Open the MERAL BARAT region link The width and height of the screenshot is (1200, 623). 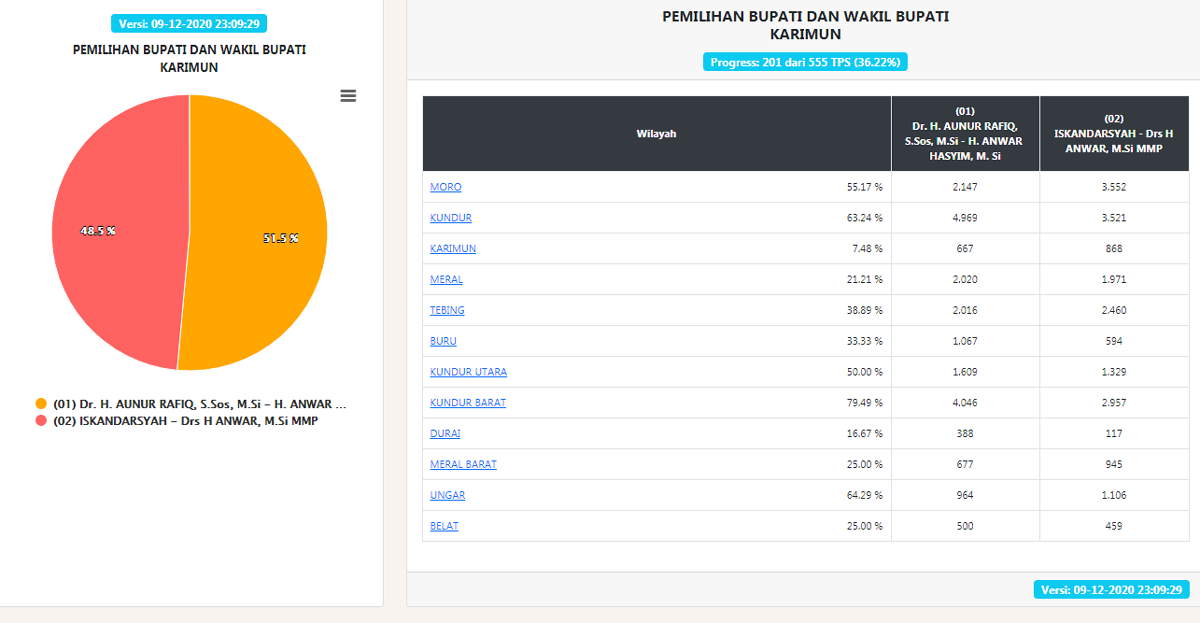tap(463, 465)
